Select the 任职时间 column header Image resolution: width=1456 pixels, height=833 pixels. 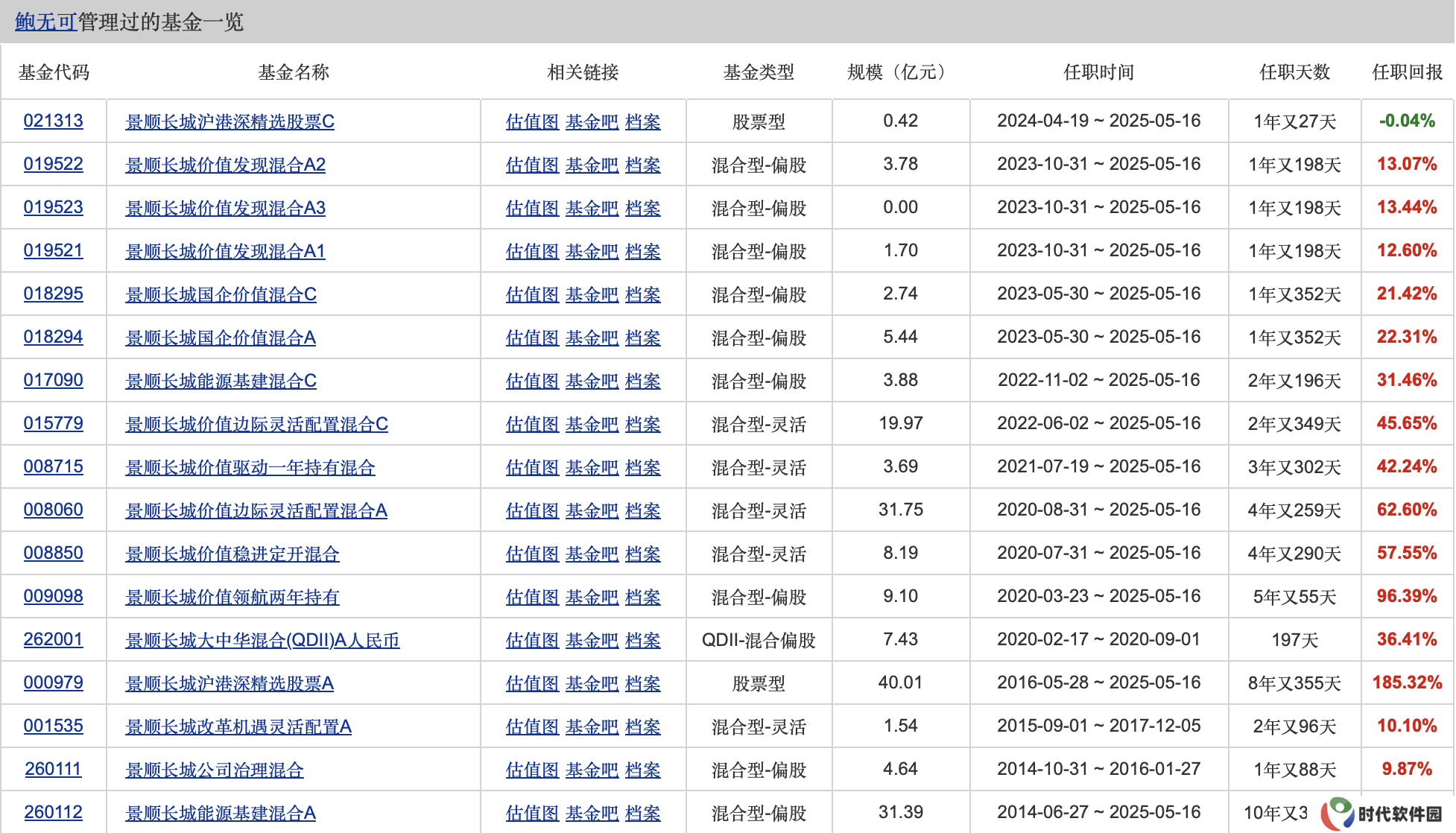[x=1099, y=72]
